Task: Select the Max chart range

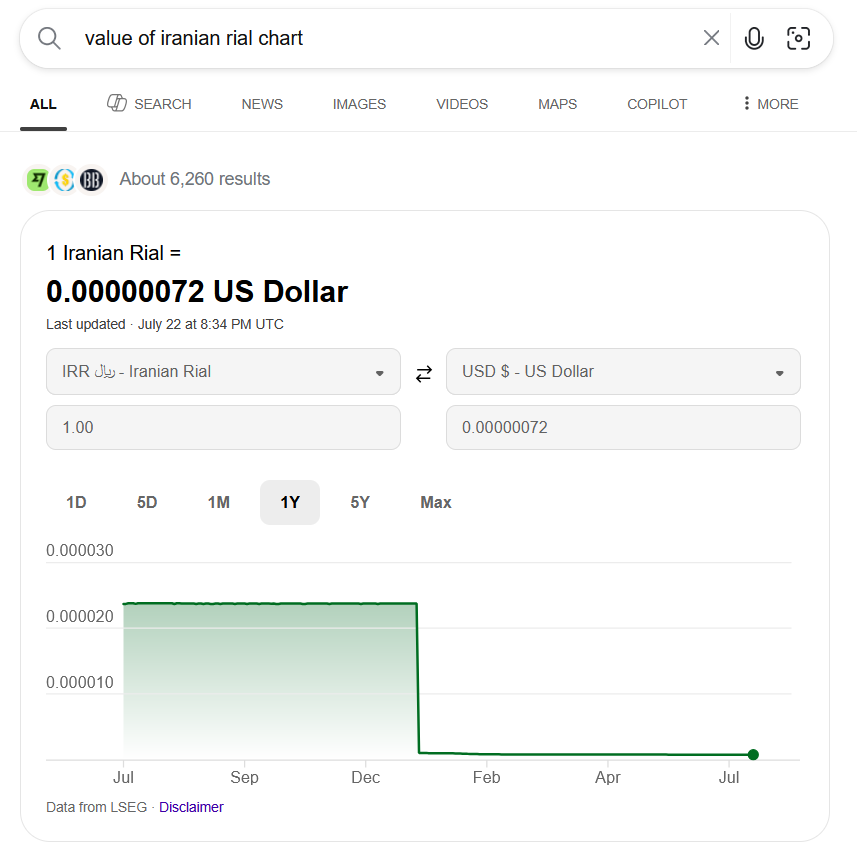Action: 436,502
